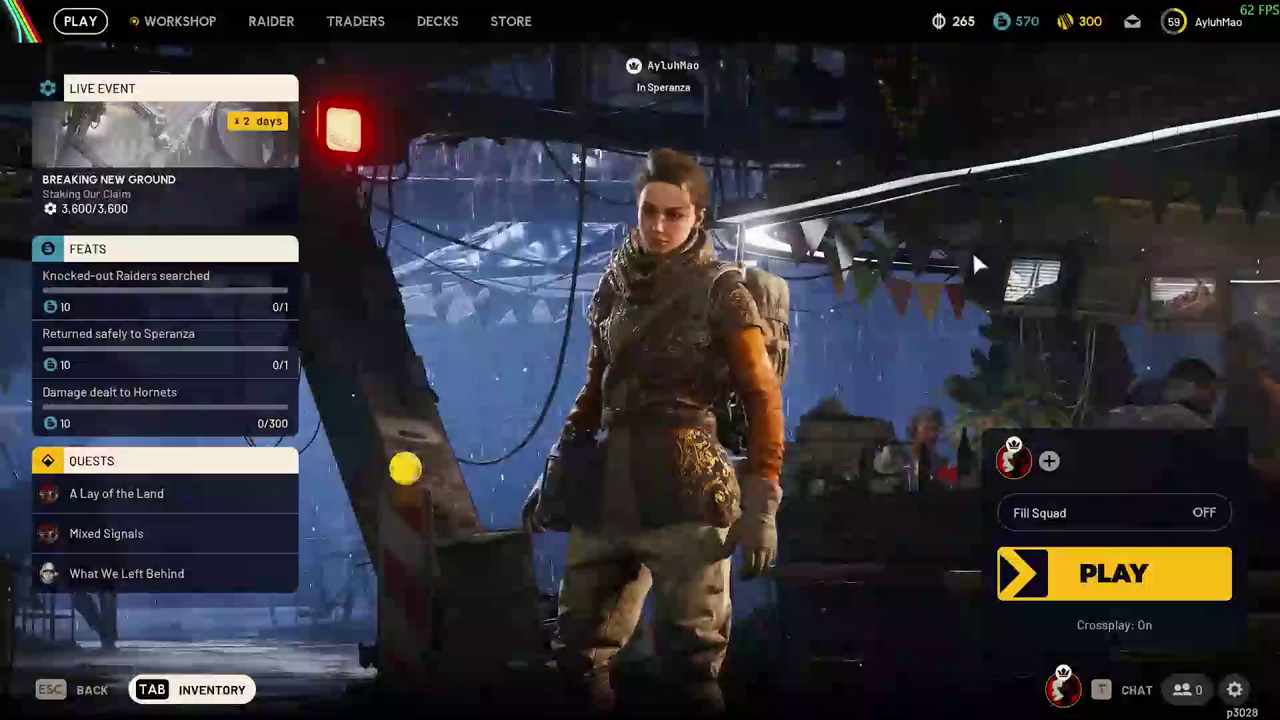The width and height of the screenshot is (1280, 720).
Task: Click reward icon under Damage dealt to Hornets
Action: coord(50,424)
